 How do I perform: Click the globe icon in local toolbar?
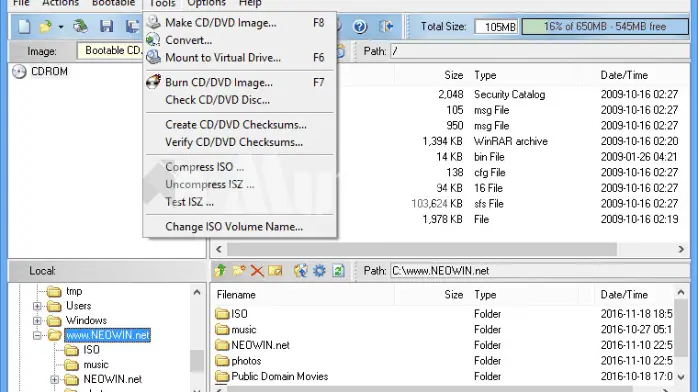coord(300,271)
